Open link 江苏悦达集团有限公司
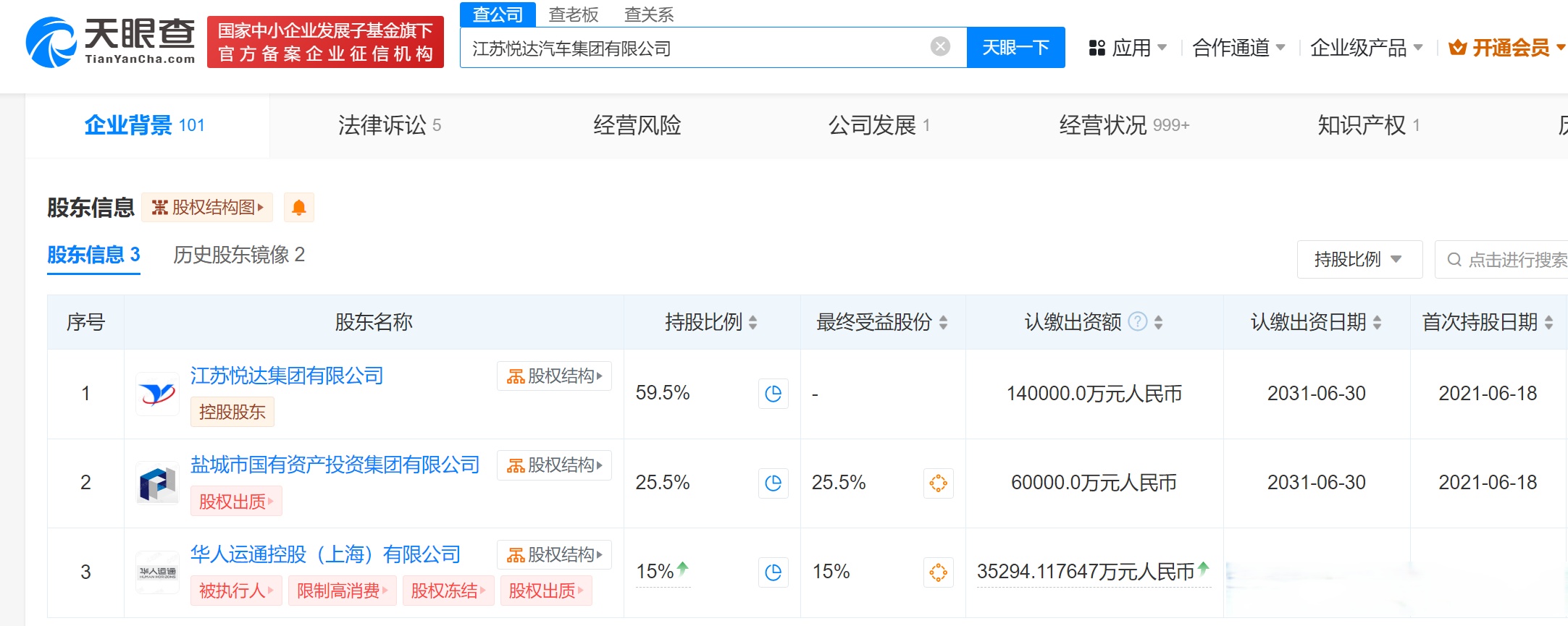 tap(287, 376)
